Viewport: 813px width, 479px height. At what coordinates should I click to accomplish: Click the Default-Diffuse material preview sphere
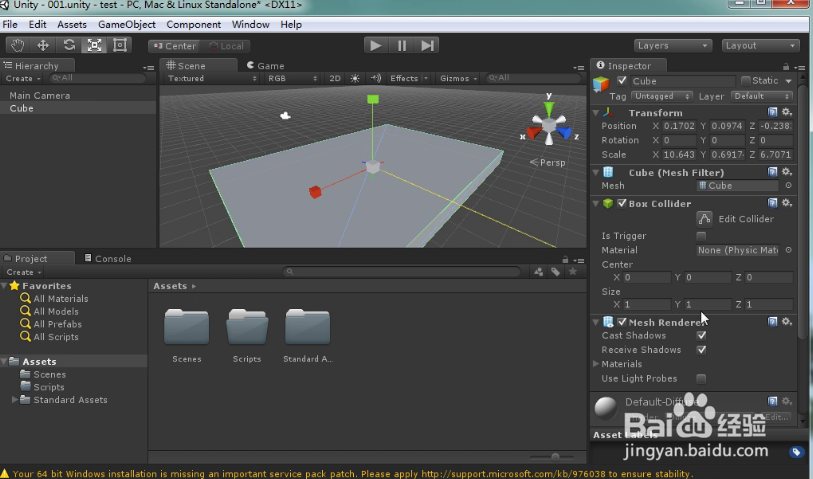[606, 407]
